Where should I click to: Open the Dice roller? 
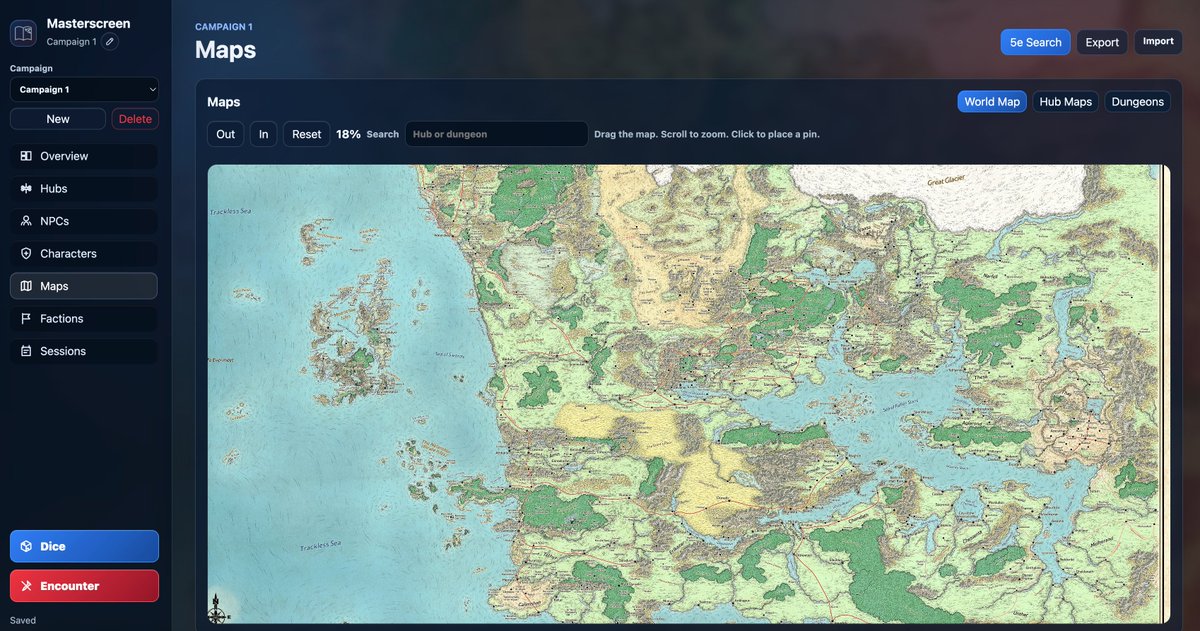tap(84, 546)
